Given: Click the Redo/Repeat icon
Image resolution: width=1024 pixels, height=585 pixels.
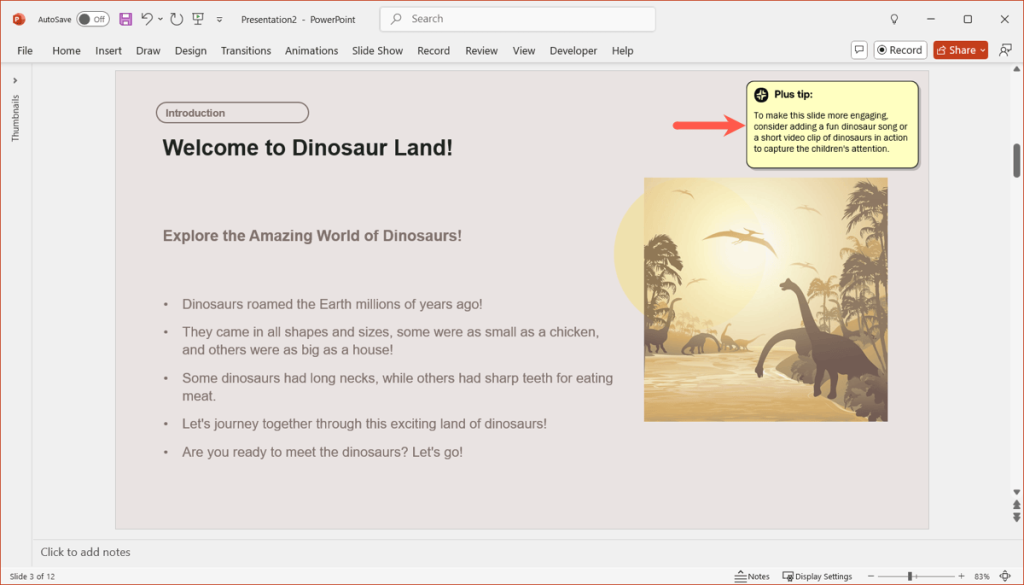Looking at the screenshot, I should (x=177, y=19).
